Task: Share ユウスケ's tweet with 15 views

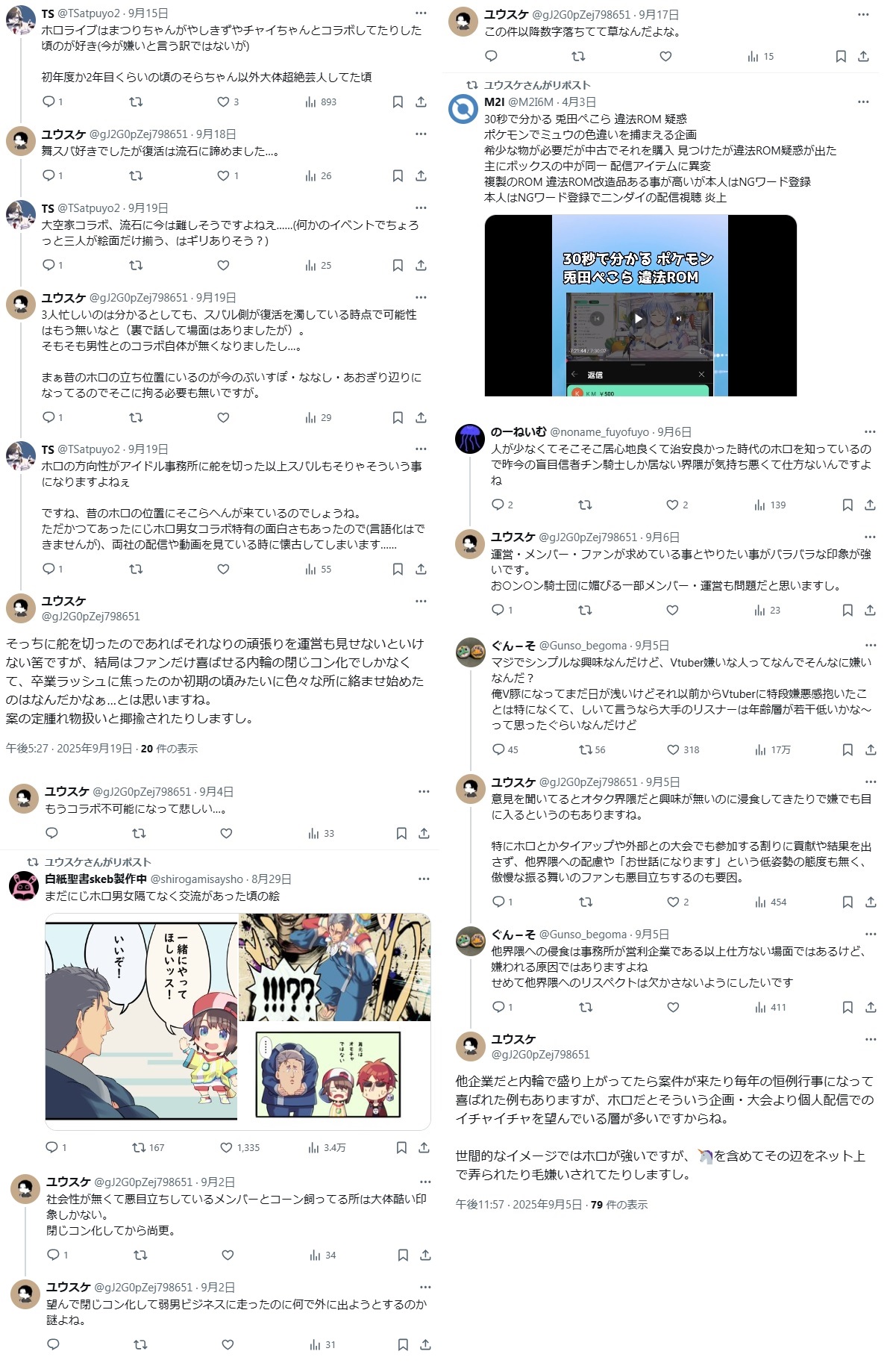Action: point(863,56)
